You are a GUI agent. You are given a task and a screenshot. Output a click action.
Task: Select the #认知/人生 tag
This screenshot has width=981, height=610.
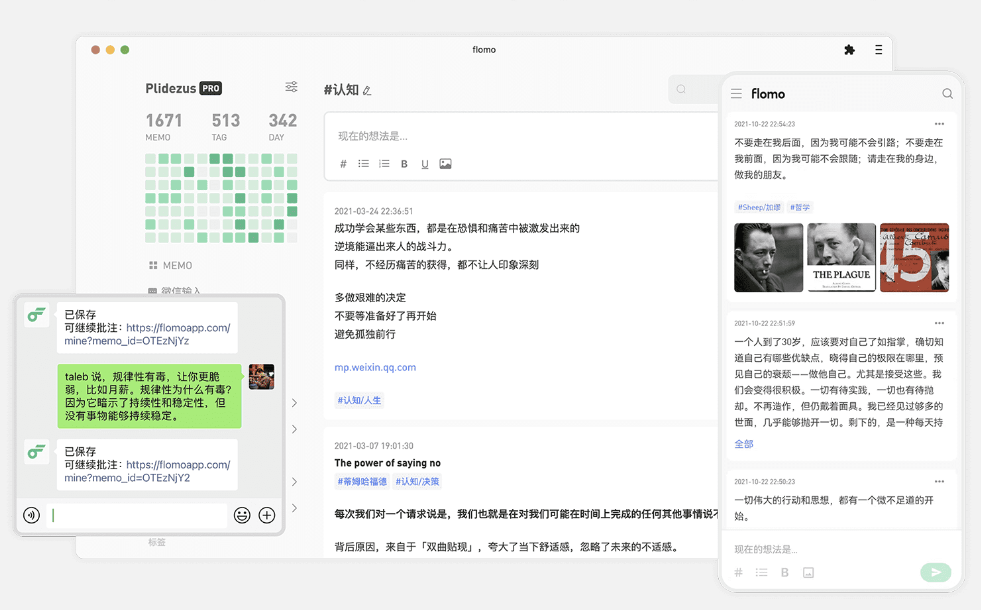[359, 400]
